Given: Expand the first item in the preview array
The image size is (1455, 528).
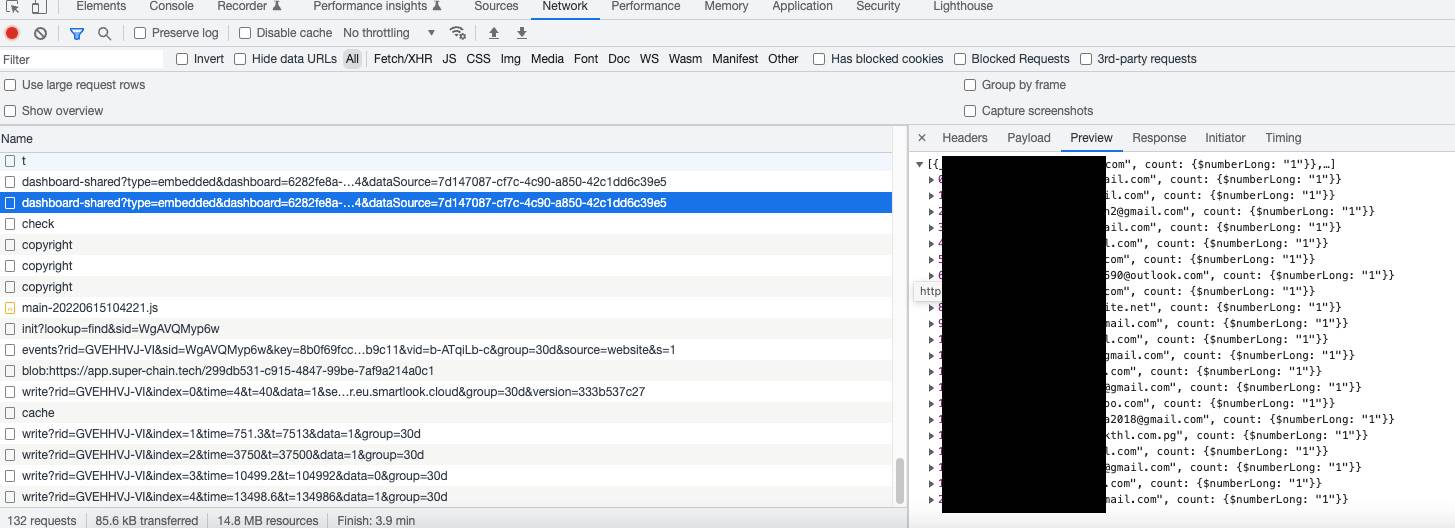Looking at the screenshot, I should coord(932,180).
